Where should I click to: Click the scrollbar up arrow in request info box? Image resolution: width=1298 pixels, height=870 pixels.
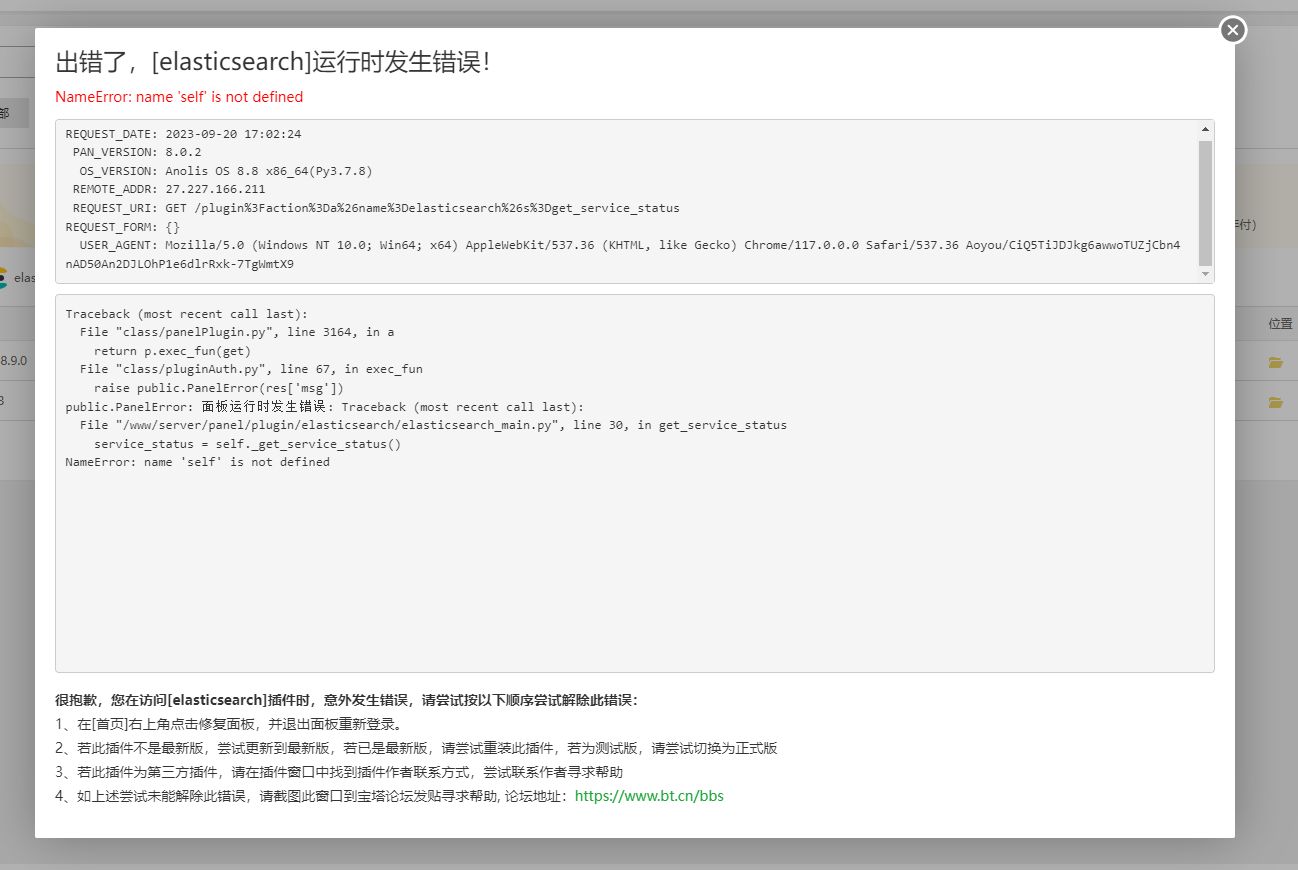[1205, 129]
